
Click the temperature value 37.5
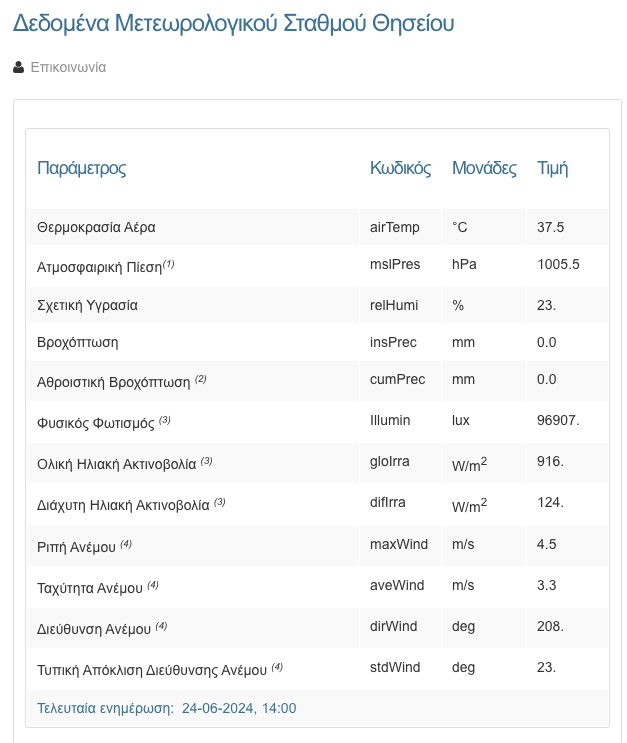(550, 227)
